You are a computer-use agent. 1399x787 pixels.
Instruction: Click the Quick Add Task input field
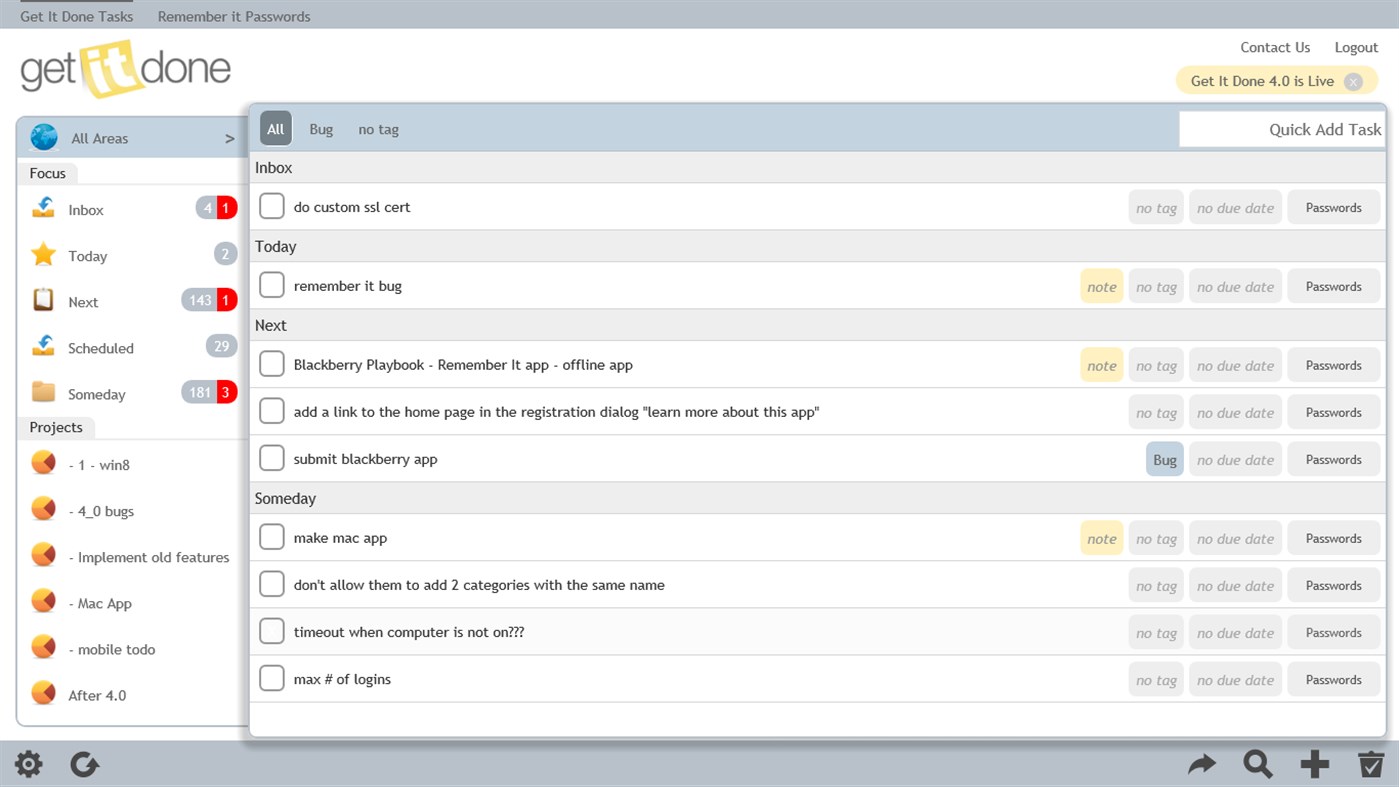pyautogui.click(x=1290, y=129)
